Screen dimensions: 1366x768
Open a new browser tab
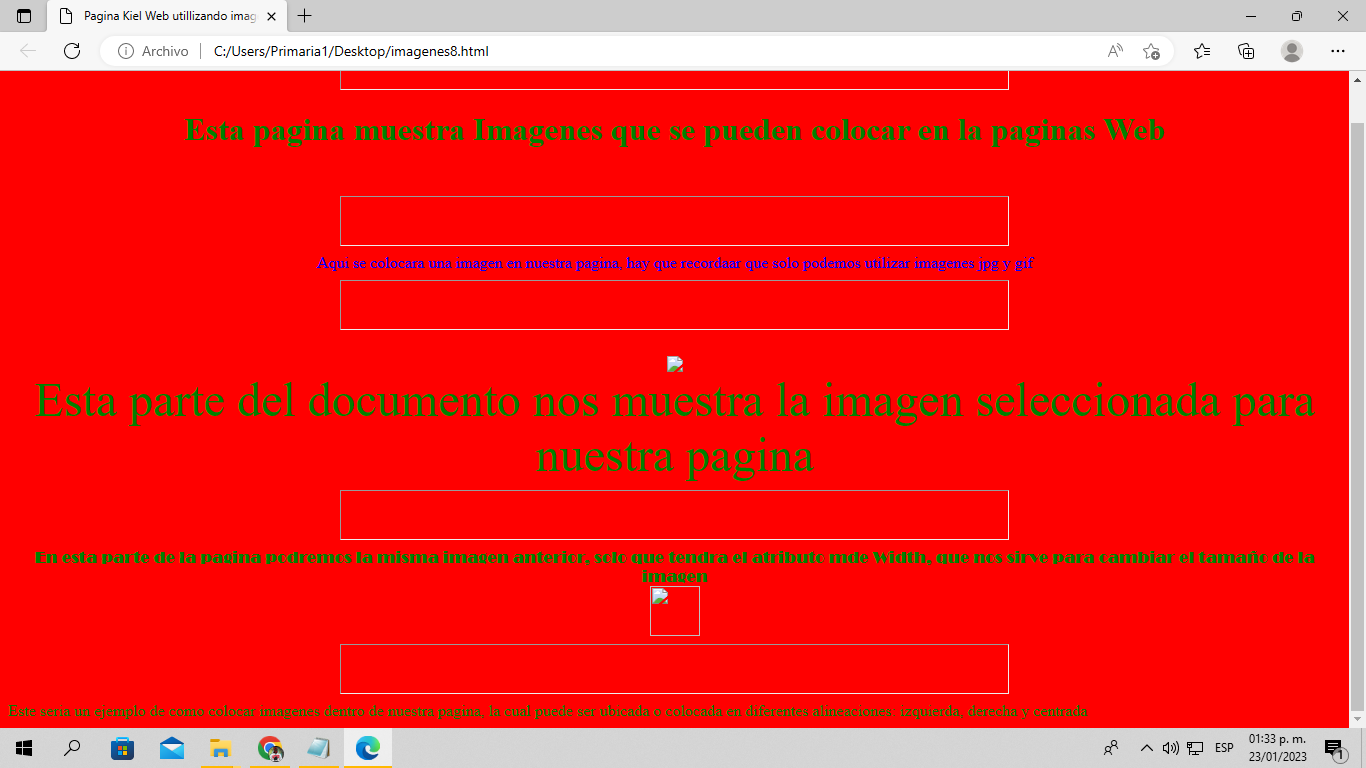point(305,16)
